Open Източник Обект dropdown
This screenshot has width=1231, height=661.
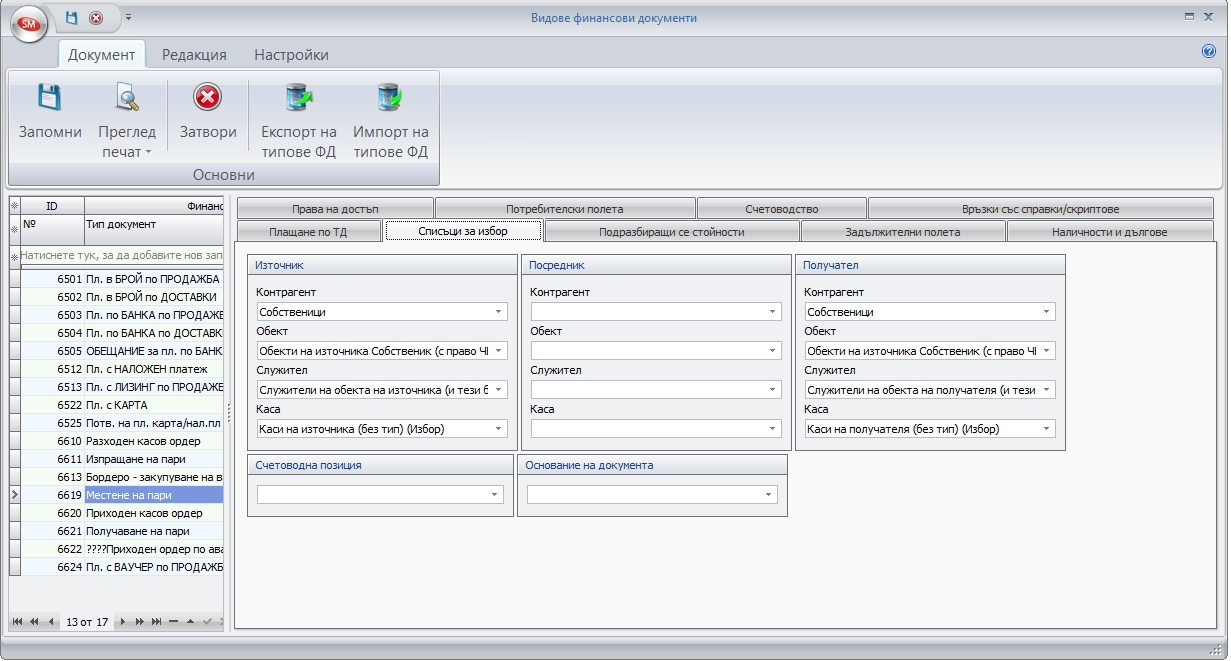497,351
